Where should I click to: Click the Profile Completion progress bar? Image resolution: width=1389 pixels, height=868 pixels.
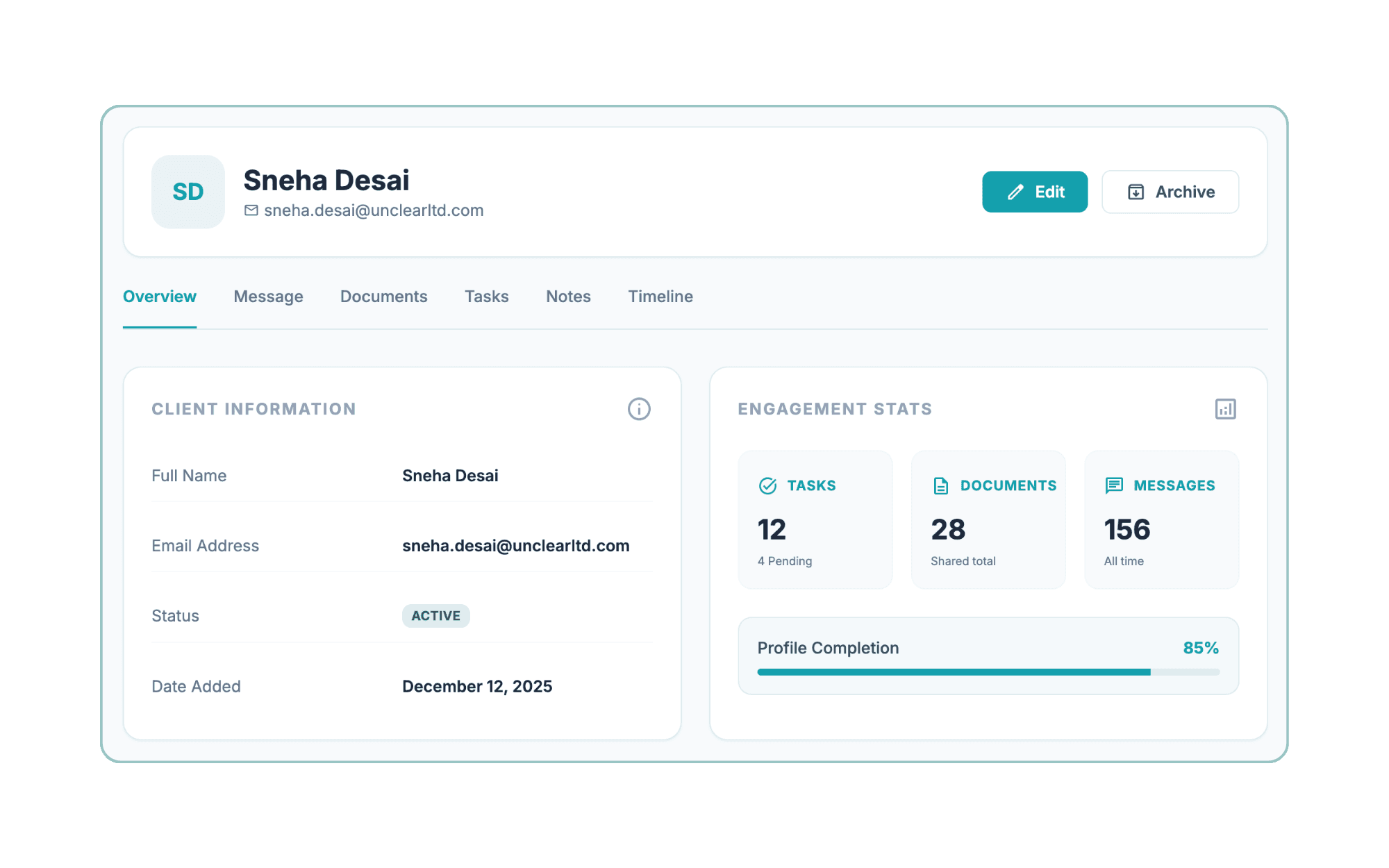(988, 671)
